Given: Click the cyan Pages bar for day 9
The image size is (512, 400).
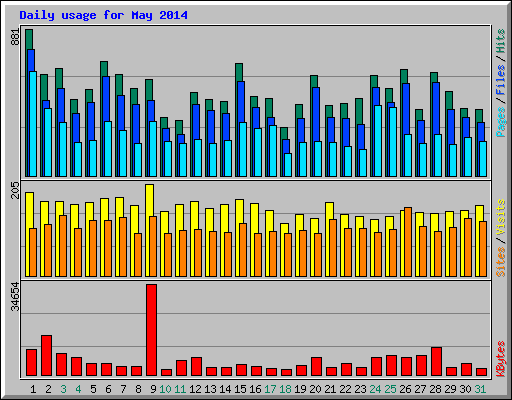Looking at the screenshot, I should point(153,149).
